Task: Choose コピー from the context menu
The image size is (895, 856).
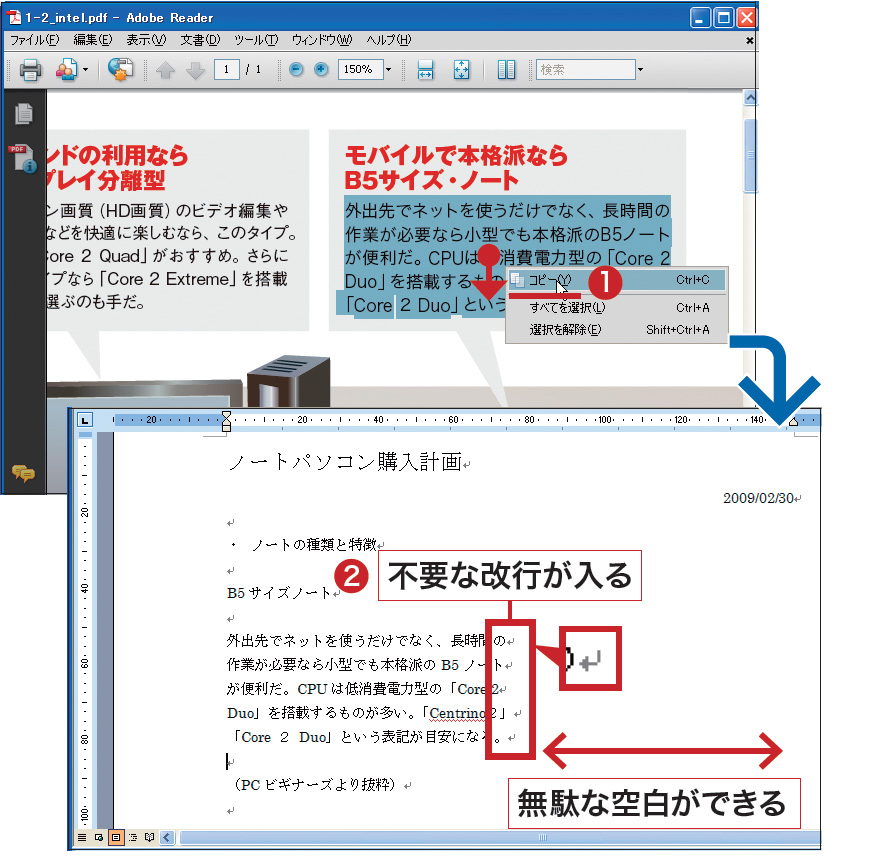Action: 617,280
